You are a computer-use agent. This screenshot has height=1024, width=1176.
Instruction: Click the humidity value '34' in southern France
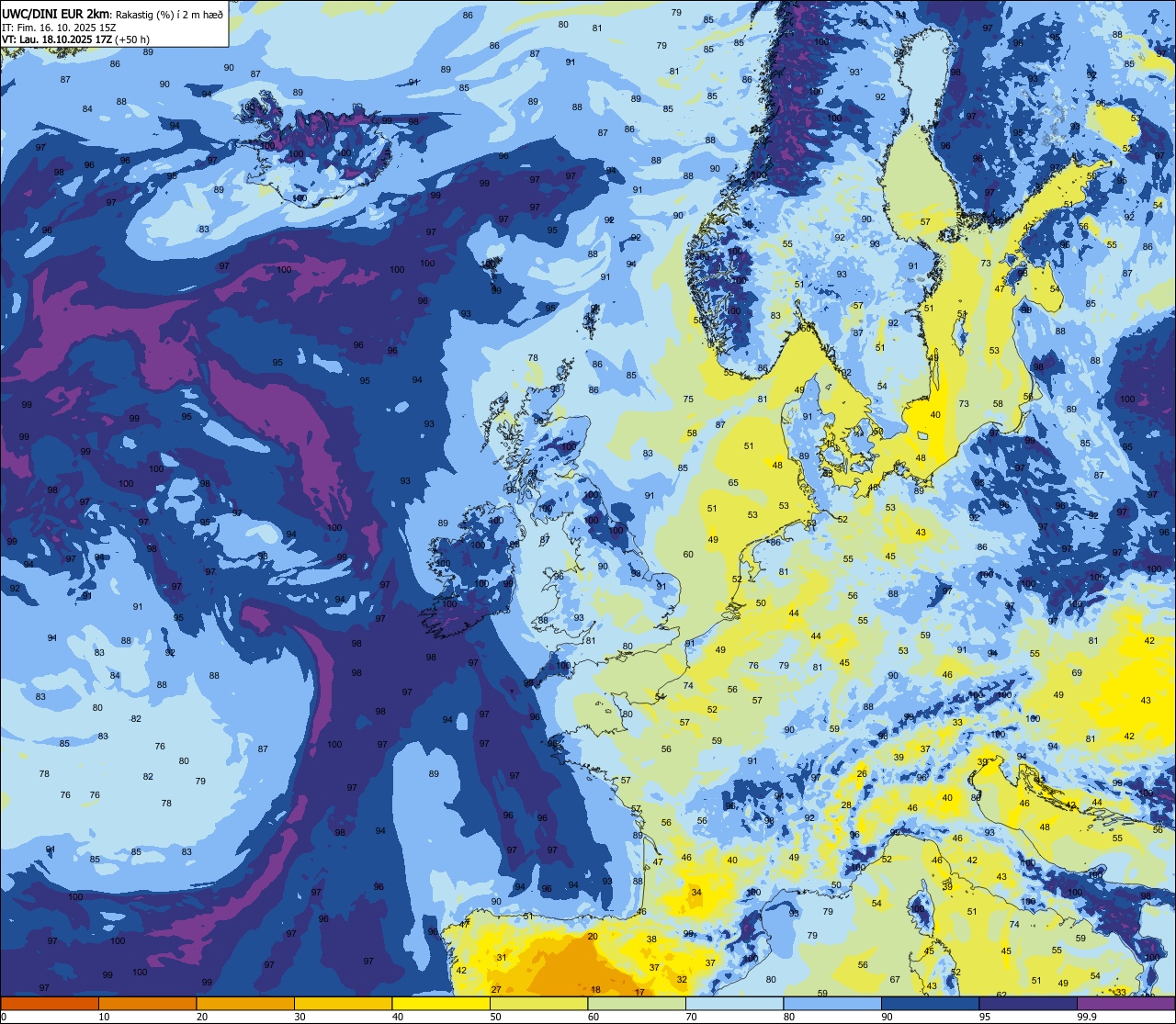click(696, 892)
